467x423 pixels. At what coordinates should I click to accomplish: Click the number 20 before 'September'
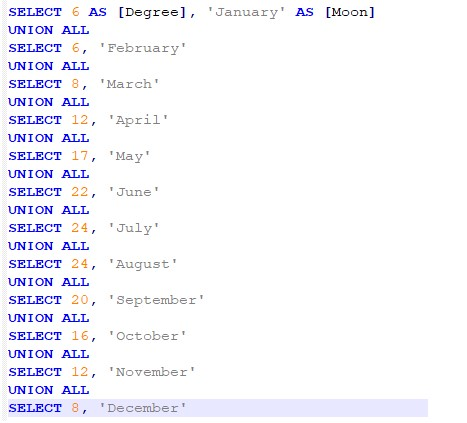[x=80, y=300]
